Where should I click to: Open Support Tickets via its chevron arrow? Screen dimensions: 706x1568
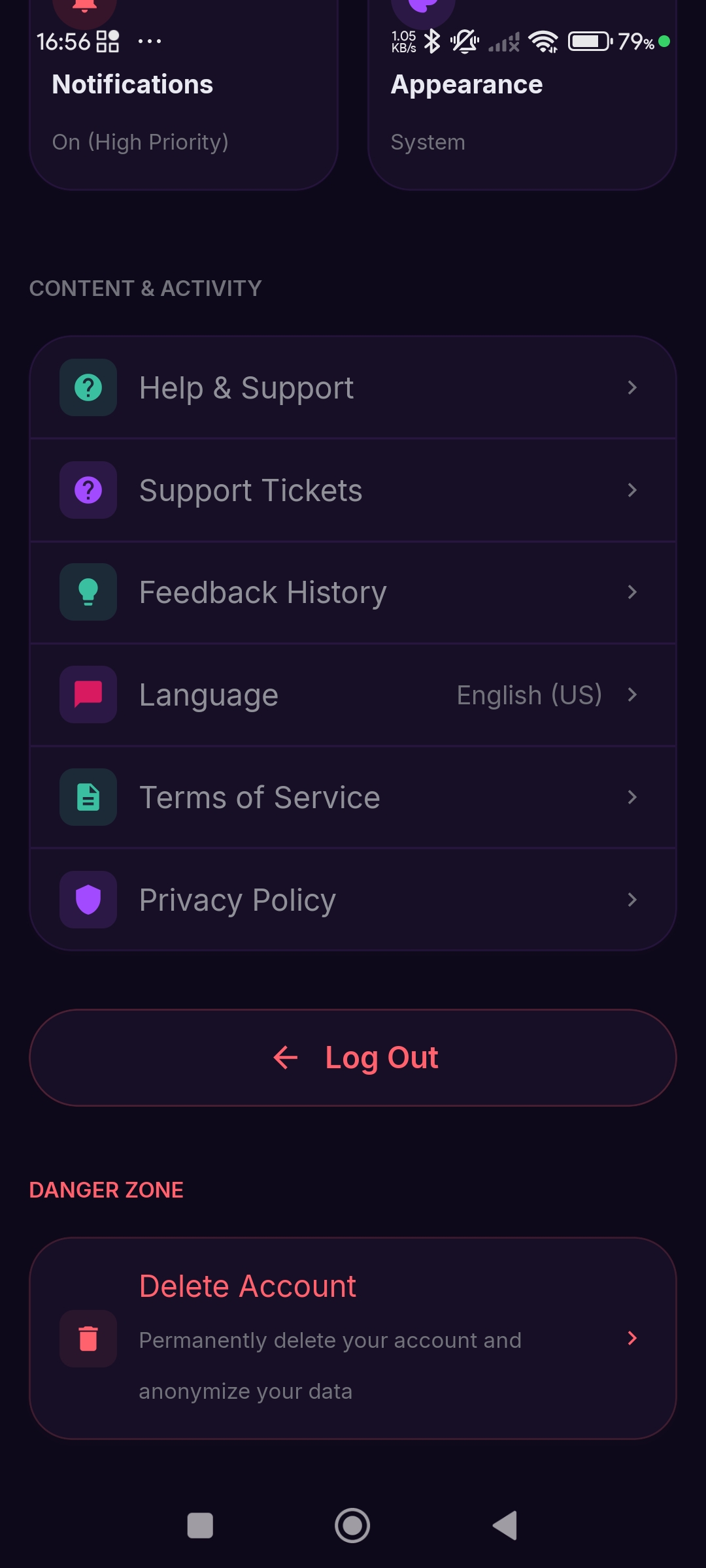(x=631, y=490)
